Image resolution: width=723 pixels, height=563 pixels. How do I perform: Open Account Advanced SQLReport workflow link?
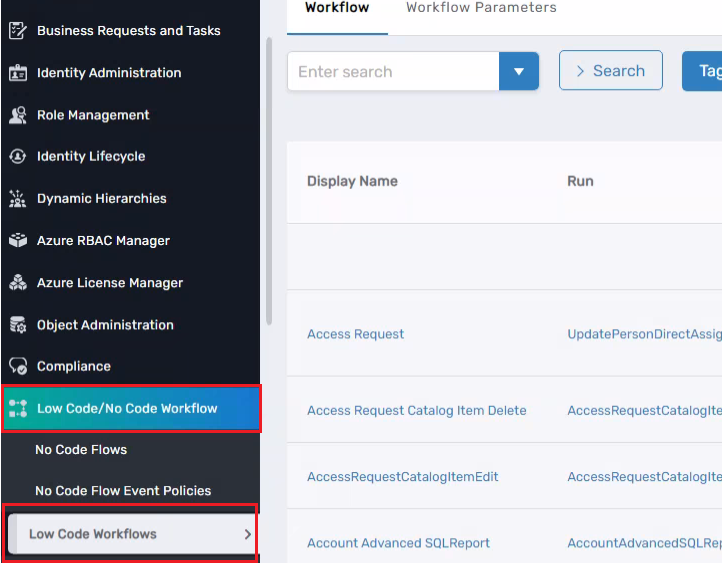click(398, 543)
